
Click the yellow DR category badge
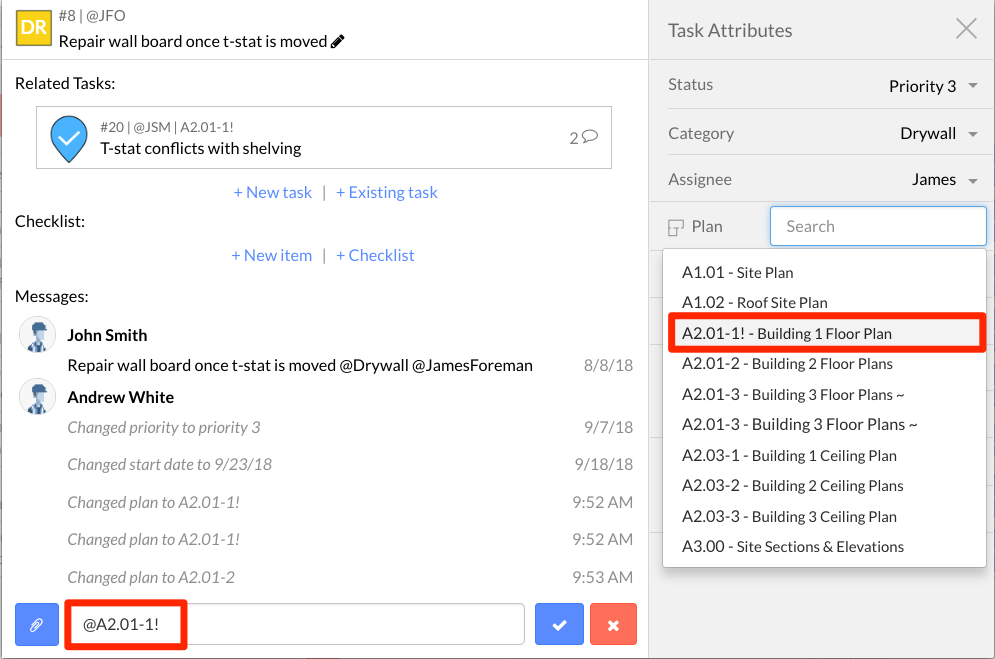(34, 27)
